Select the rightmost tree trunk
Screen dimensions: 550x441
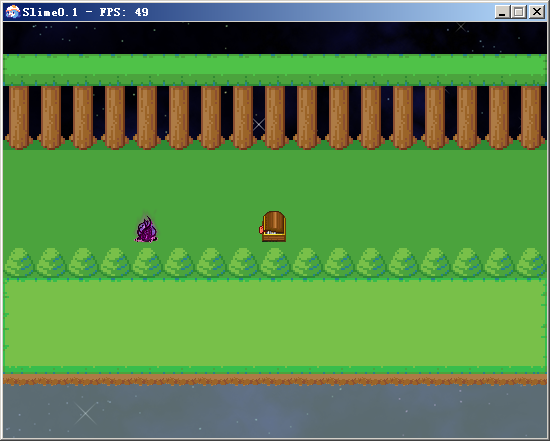coord(531,118)
